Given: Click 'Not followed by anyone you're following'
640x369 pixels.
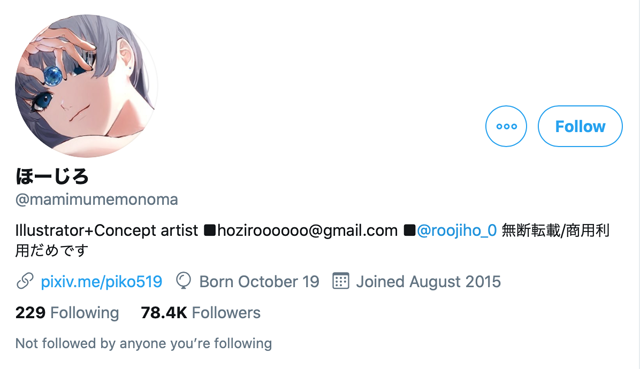Looking at the screenshot, I should pos(144,343).
